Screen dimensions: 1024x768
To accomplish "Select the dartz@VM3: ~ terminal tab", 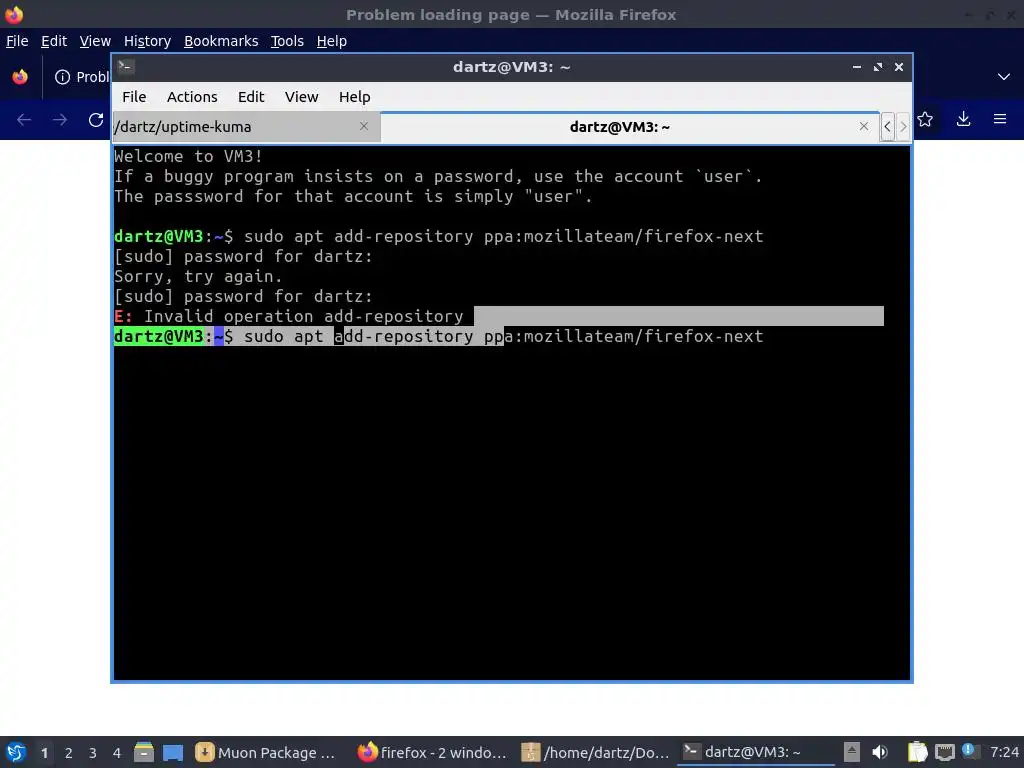I will tap(619, 127).
